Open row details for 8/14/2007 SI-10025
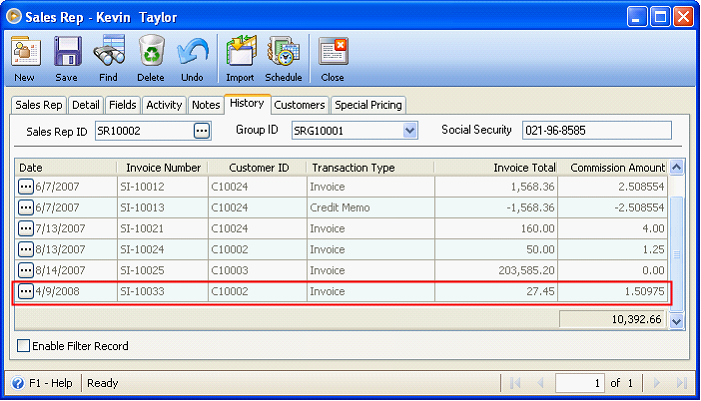This screenshot has width=701, height=401. pyautogui.click(x=25, y=270)
